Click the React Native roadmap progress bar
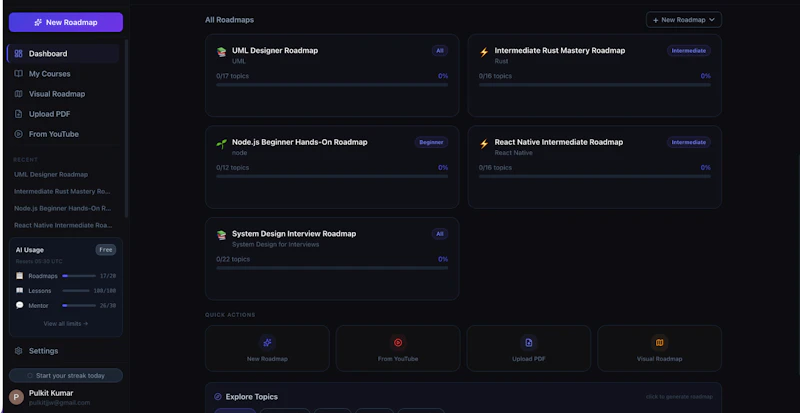This screenshot has height=413, width=800. click(594, 176)
